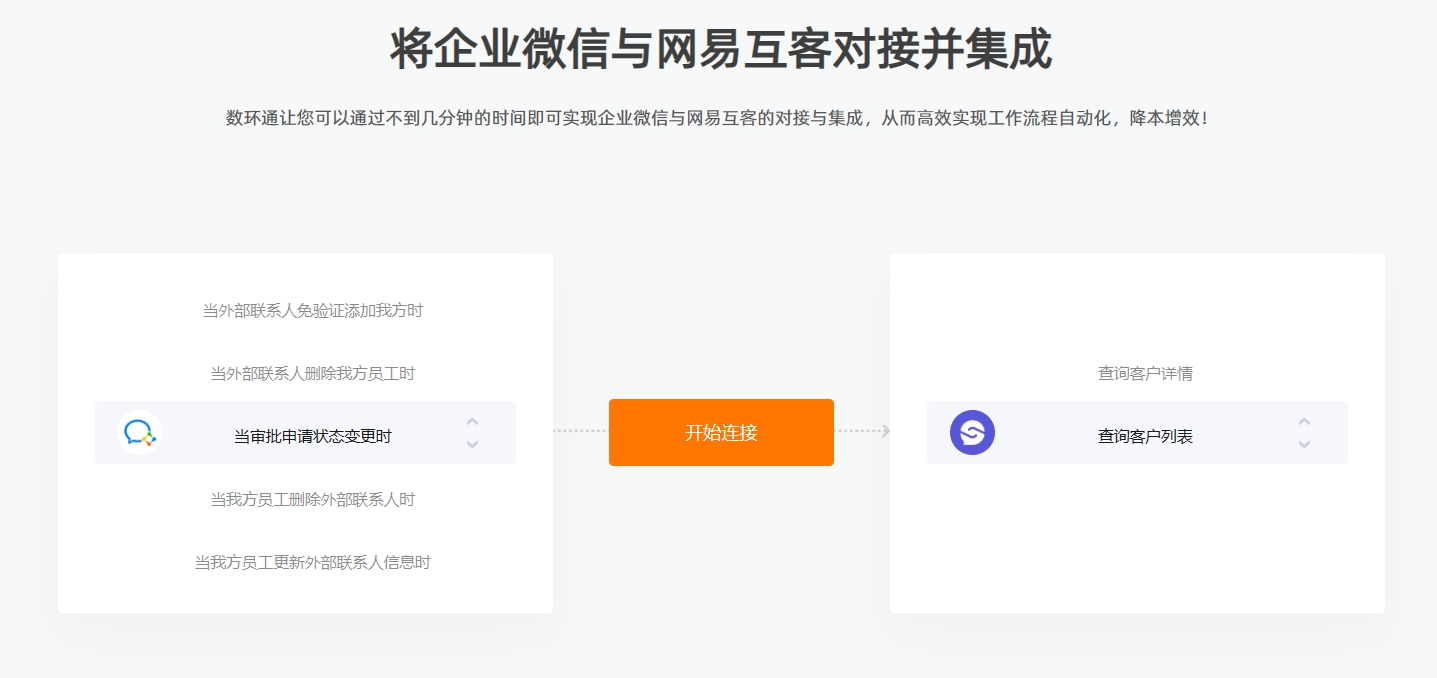
Task: Select trigger 当我方员工更新外部联系人信息时
Action: click(313, 562)
